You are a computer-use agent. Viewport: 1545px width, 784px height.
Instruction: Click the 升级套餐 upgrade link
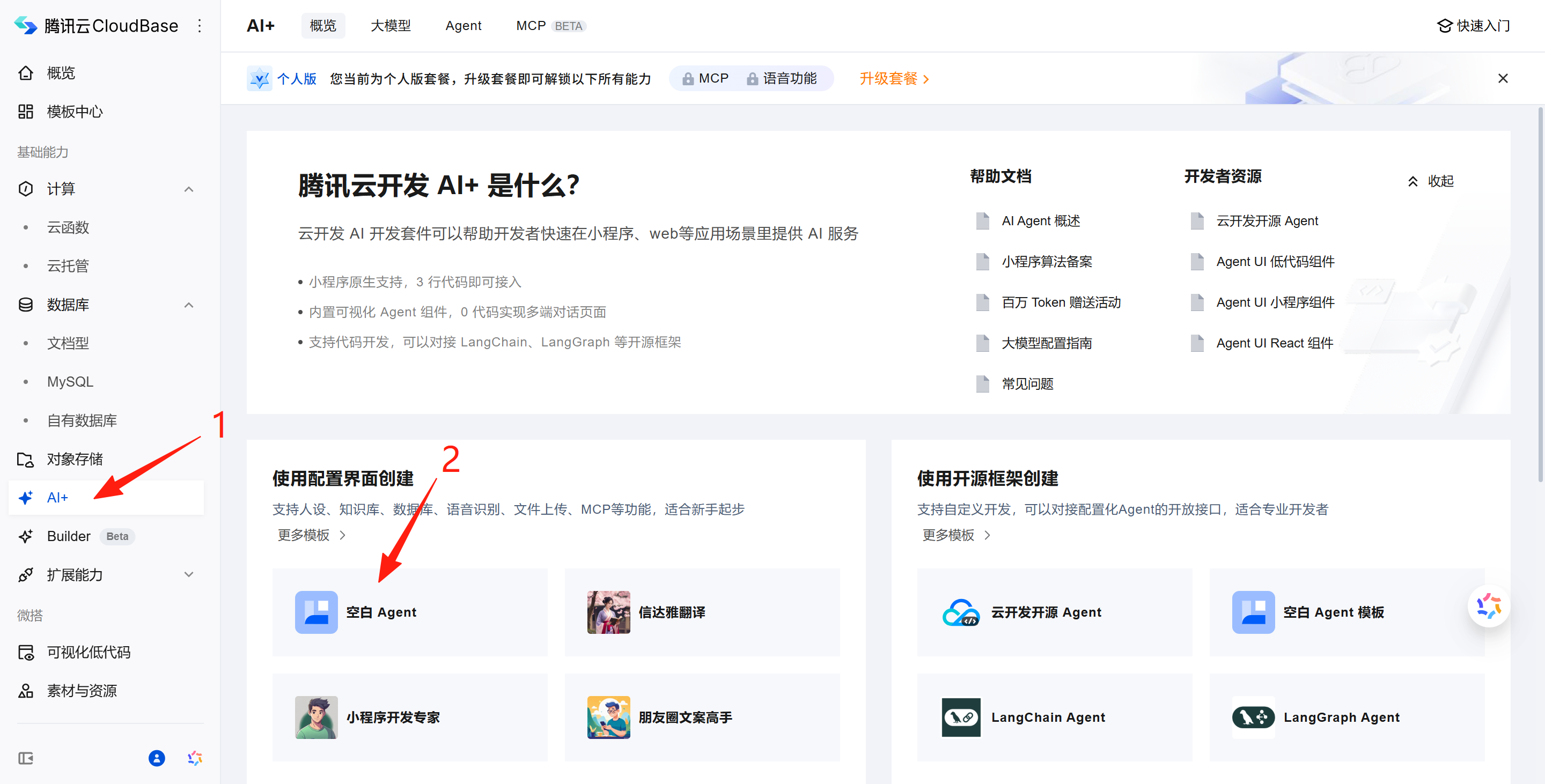pos(894,78)
